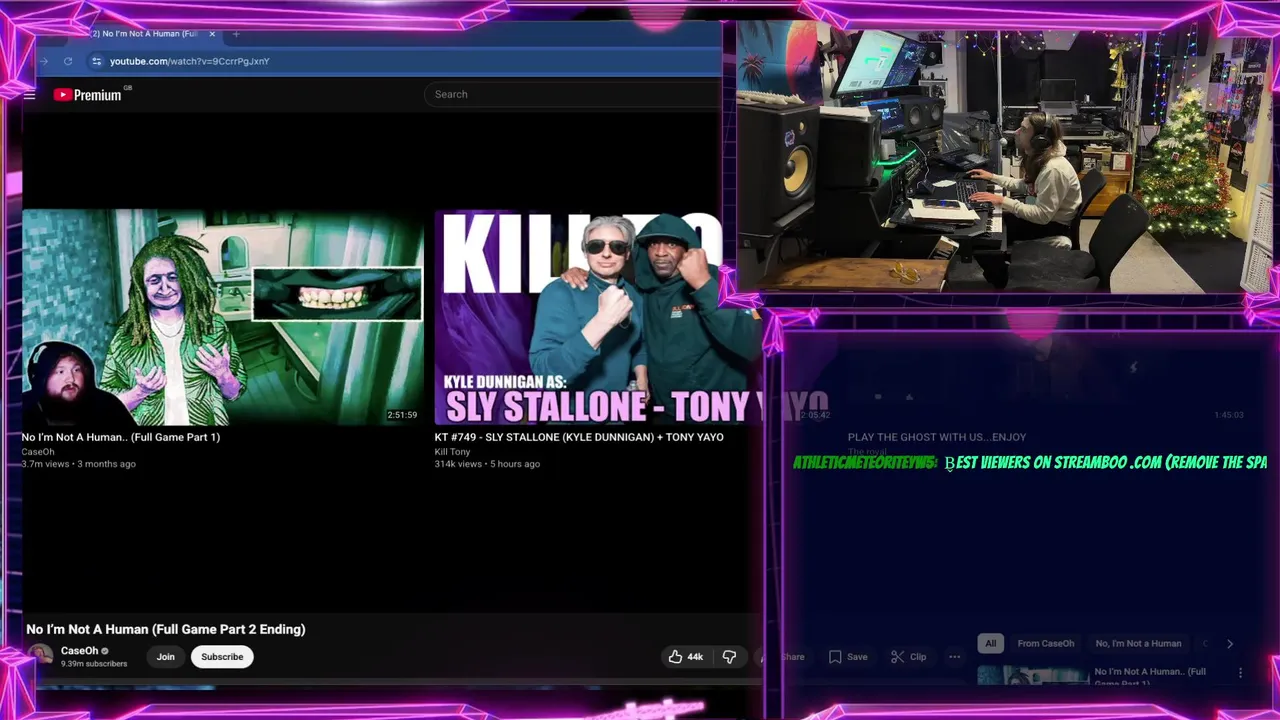Image resolution: width=1280 pixels, height=720 pixels.
Task: Open the YouTube hamburger guide menu
Action: click(30, 95)
